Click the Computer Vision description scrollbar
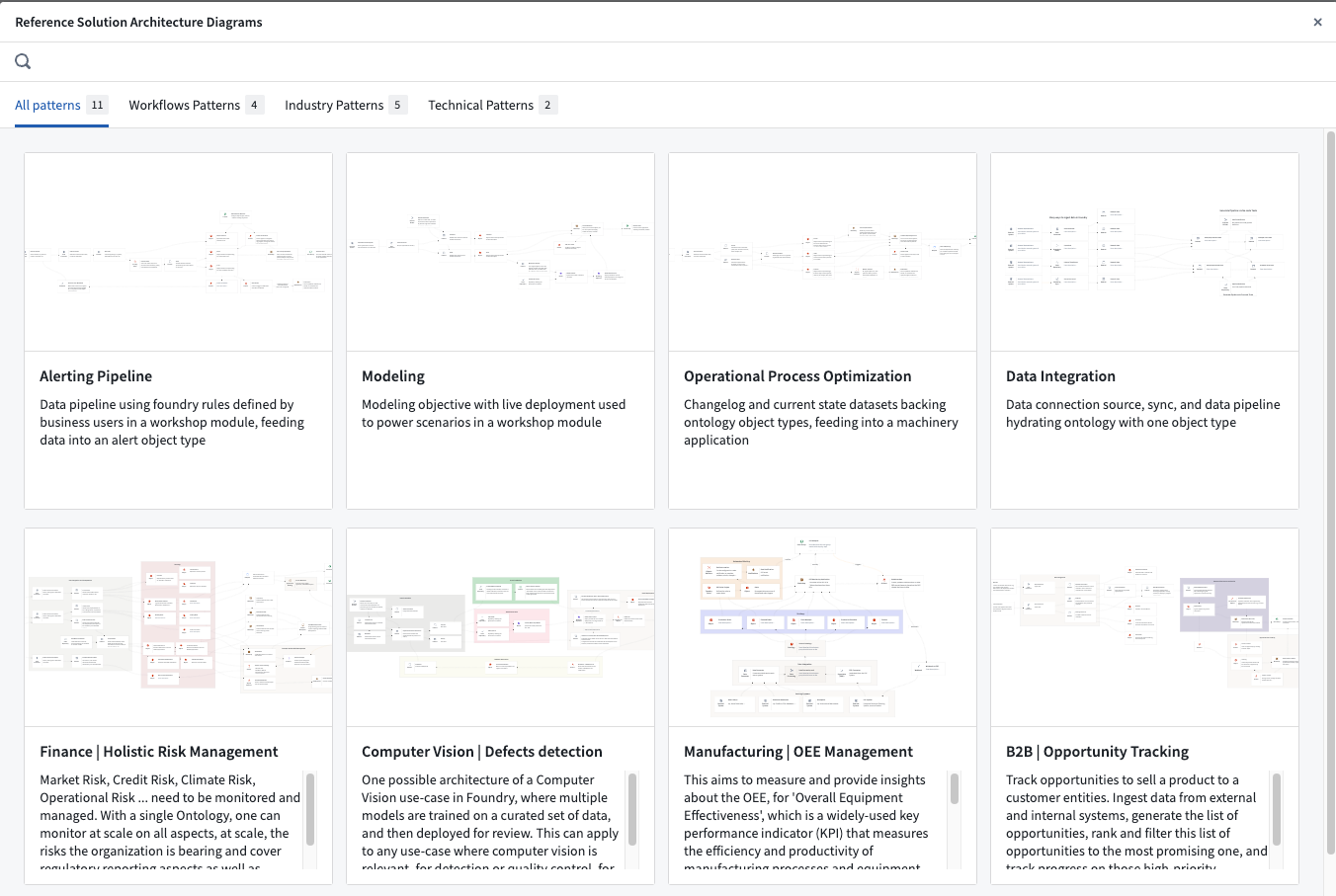The image size is (1336, 896). [632, 809]
